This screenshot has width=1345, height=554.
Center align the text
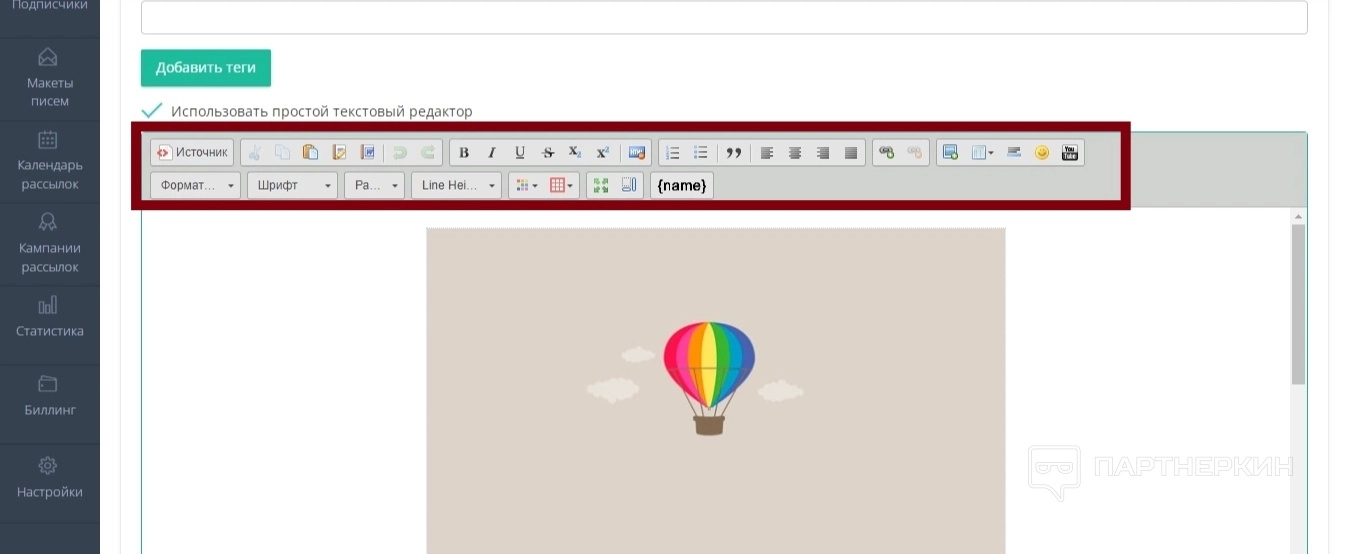coord(795,153)
